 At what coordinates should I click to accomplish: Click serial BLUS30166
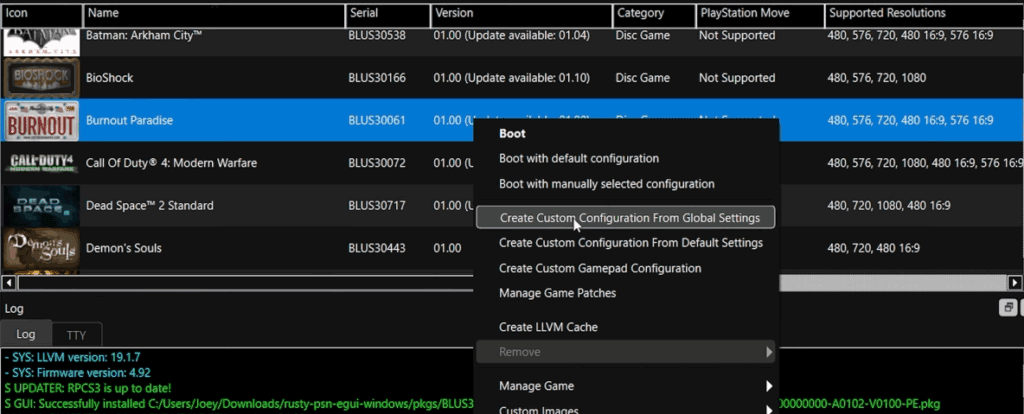click(x=377, y=78)
